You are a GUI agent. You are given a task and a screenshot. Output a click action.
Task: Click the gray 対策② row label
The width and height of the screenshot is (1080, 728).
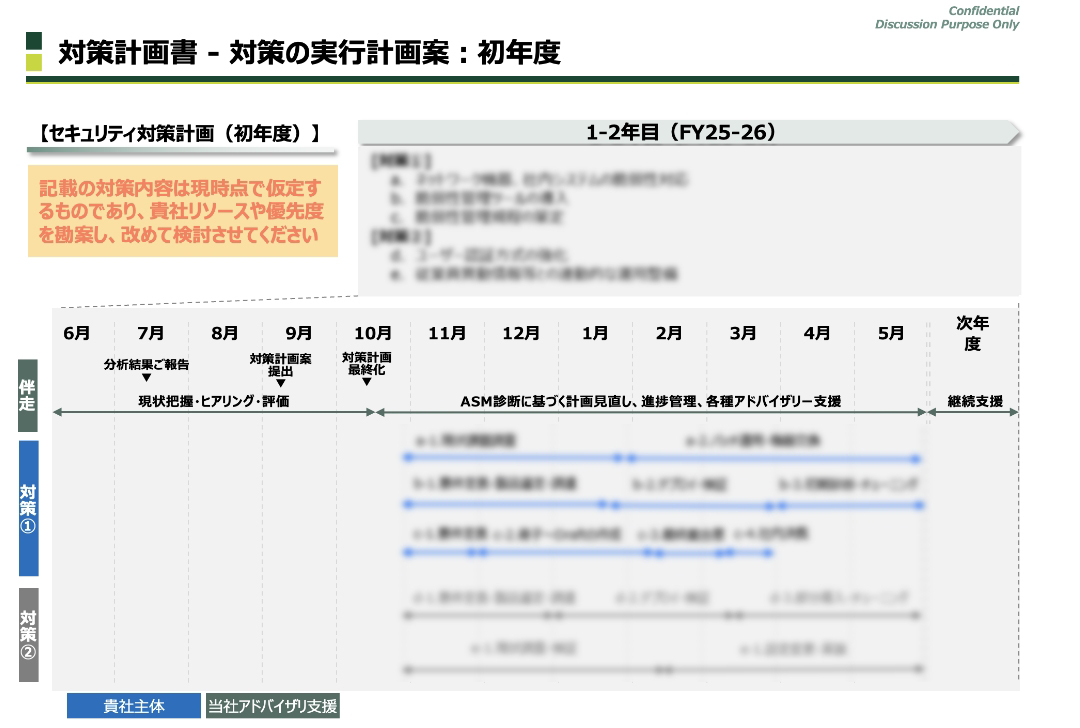point(28,634)
